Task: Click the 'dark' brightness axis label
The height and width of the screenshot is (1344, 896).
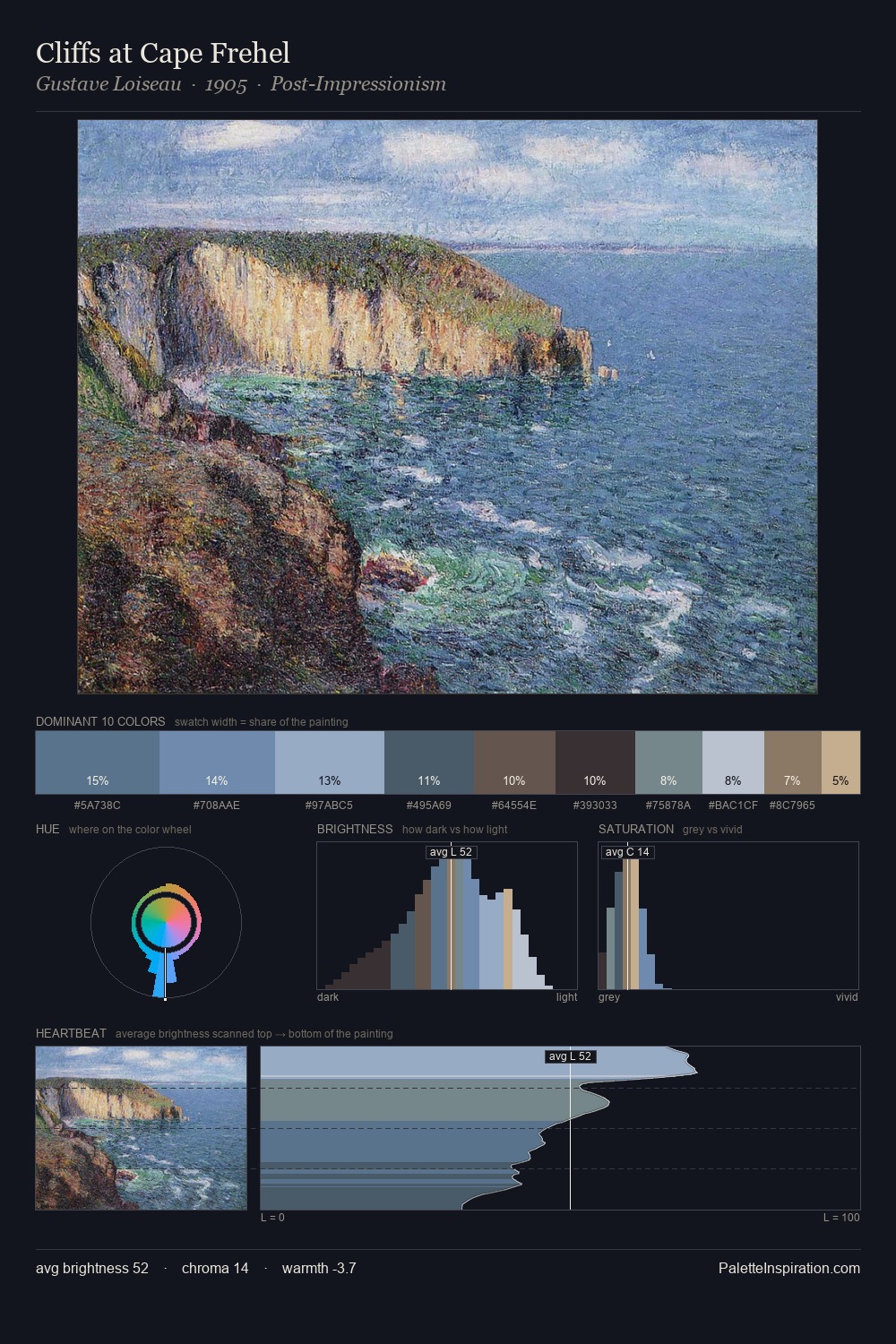Action: pos(328,997)
